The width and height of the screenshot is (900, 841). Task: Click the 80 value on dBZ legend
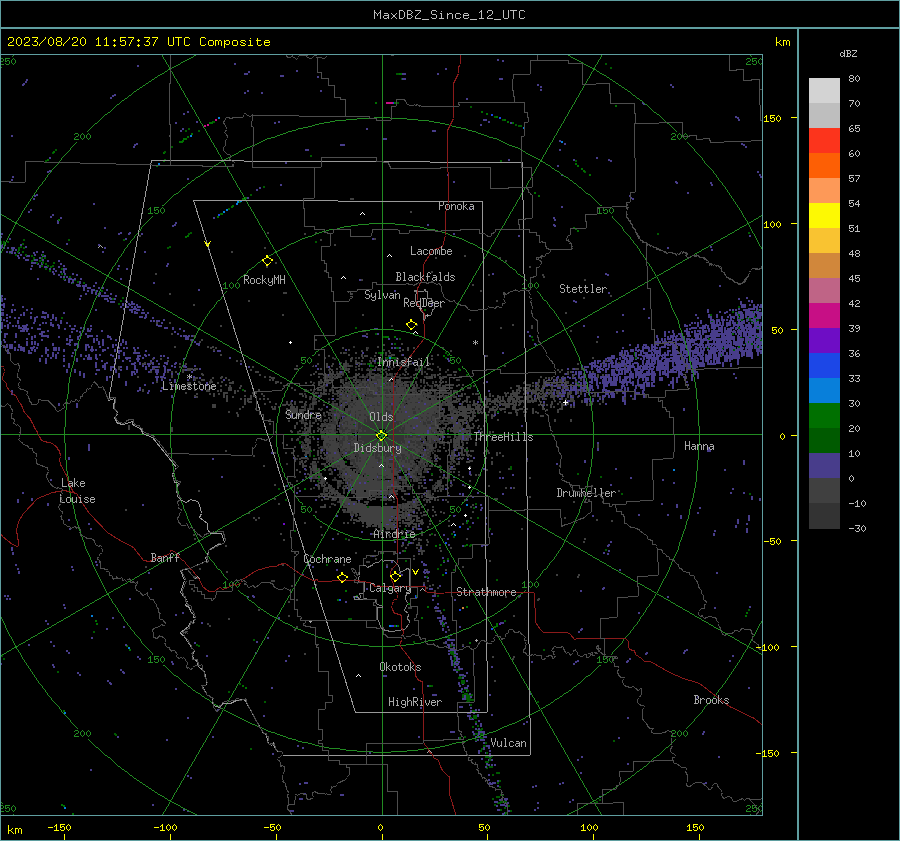point(854,79)
